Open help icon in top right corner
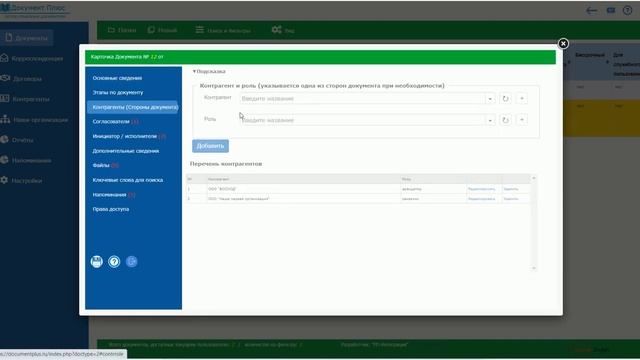 627,10
